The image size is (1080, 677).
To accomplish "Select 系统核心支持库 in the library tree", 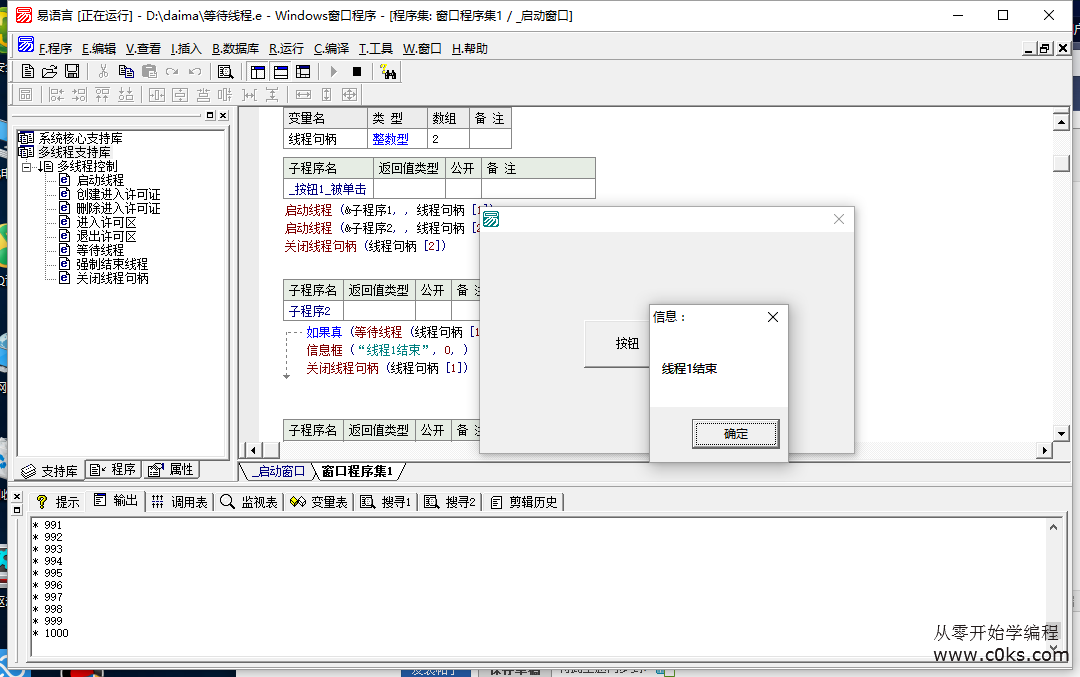I will tap(80, 138).
